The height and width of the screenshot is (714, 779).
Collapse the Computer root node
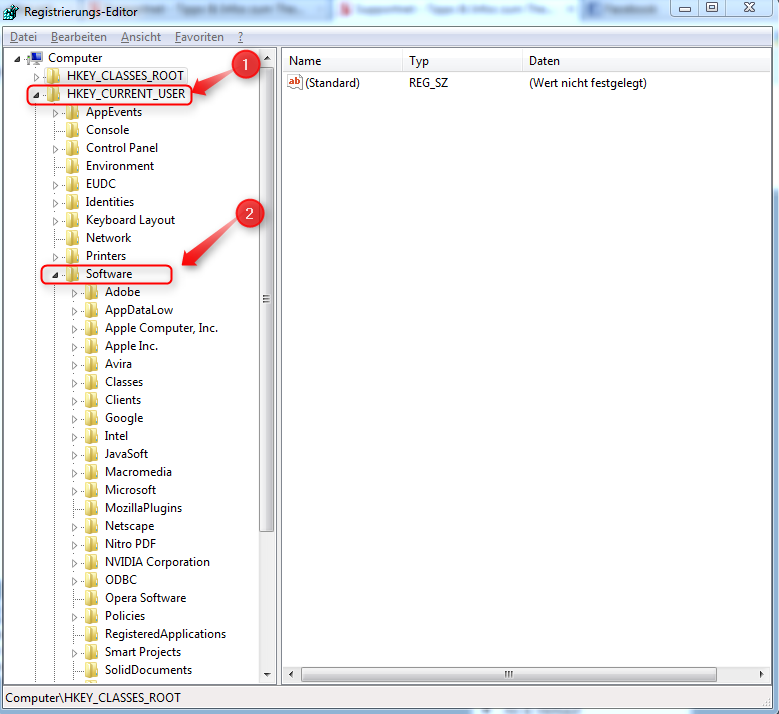[x=17, y=59]
